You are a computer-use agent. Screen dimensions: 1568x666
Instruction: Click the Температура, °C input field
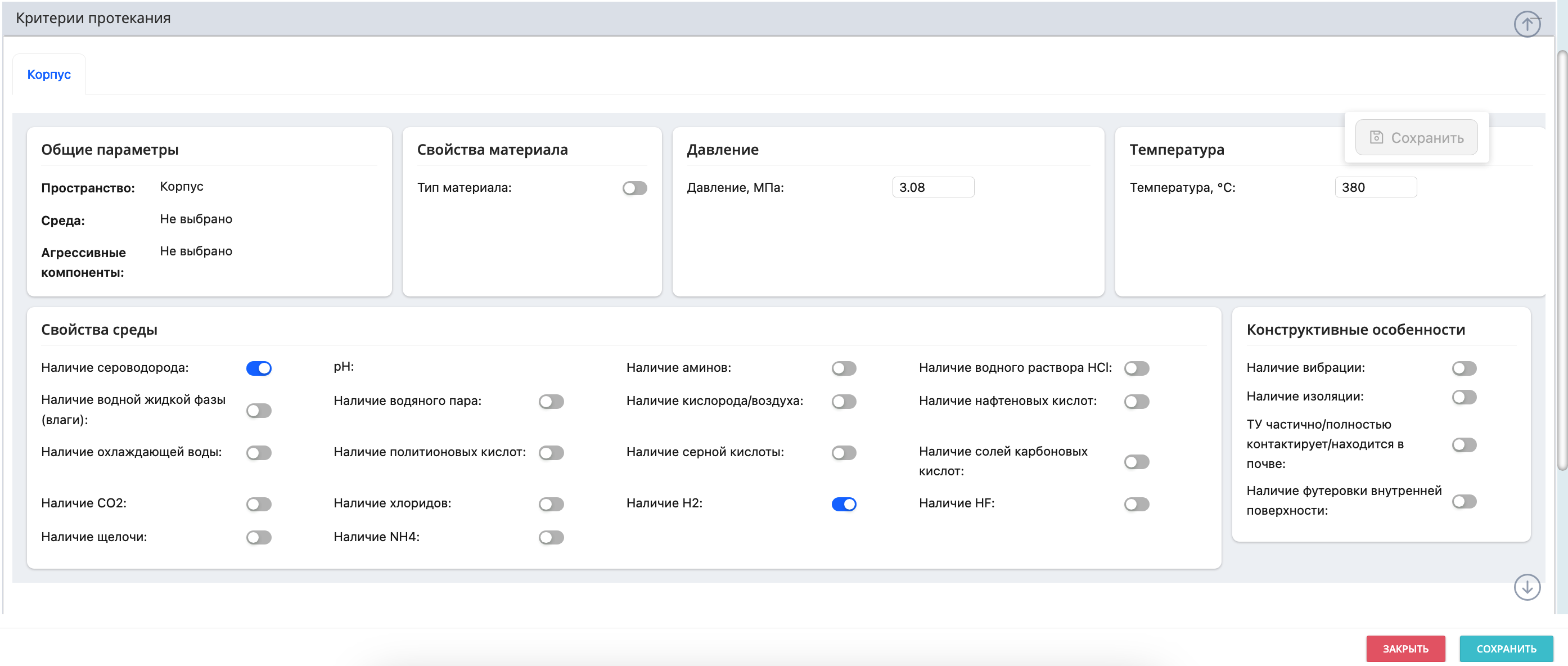(1375, 187)
